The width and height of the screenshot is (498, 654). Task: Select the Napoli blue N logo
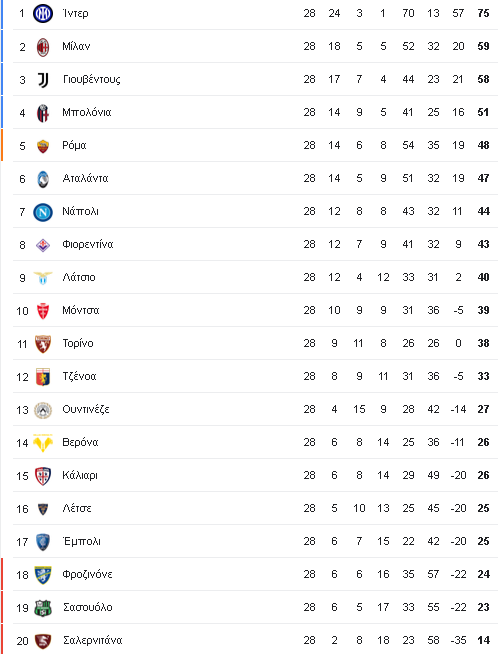click(43, 212)
